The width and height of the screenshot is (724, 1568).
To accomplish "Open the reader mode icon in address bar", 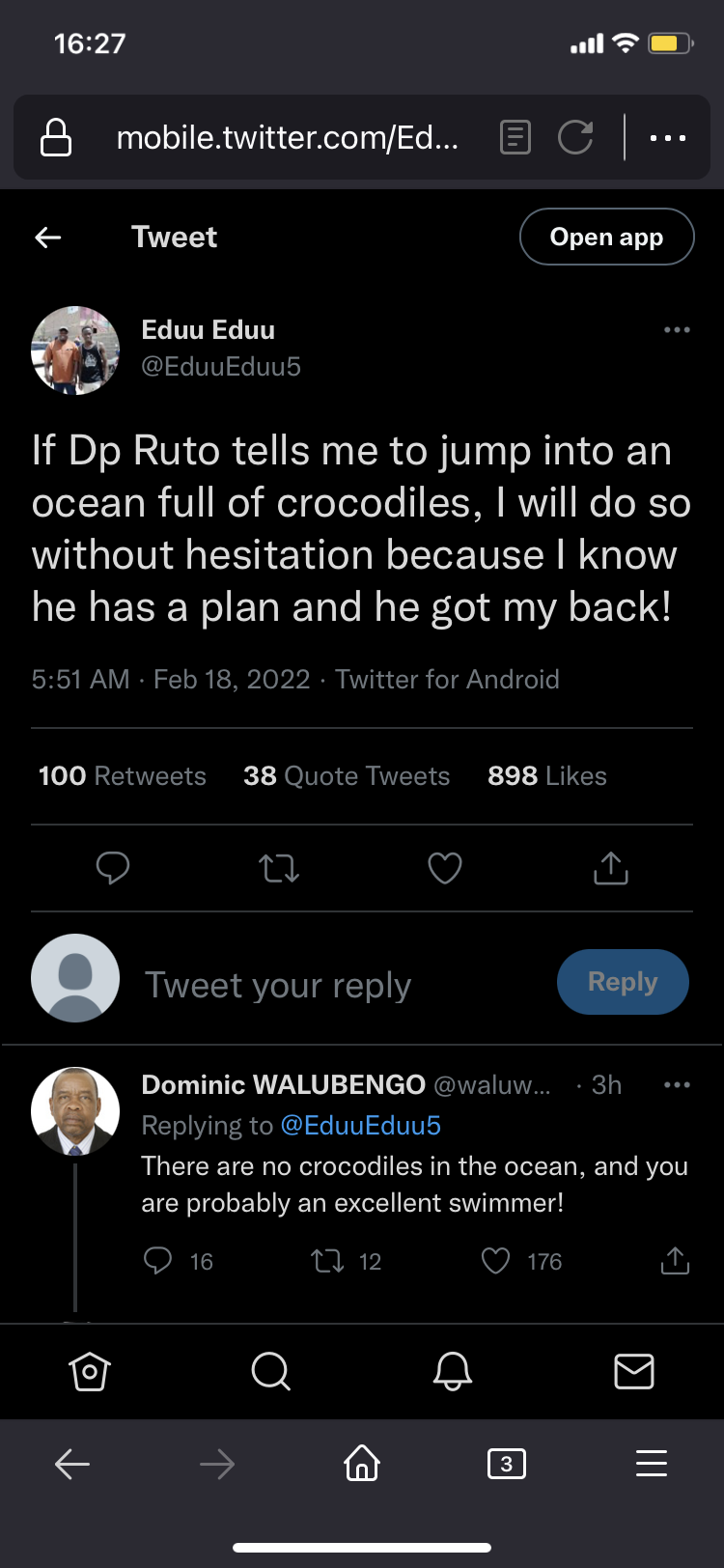I will 515,138.
